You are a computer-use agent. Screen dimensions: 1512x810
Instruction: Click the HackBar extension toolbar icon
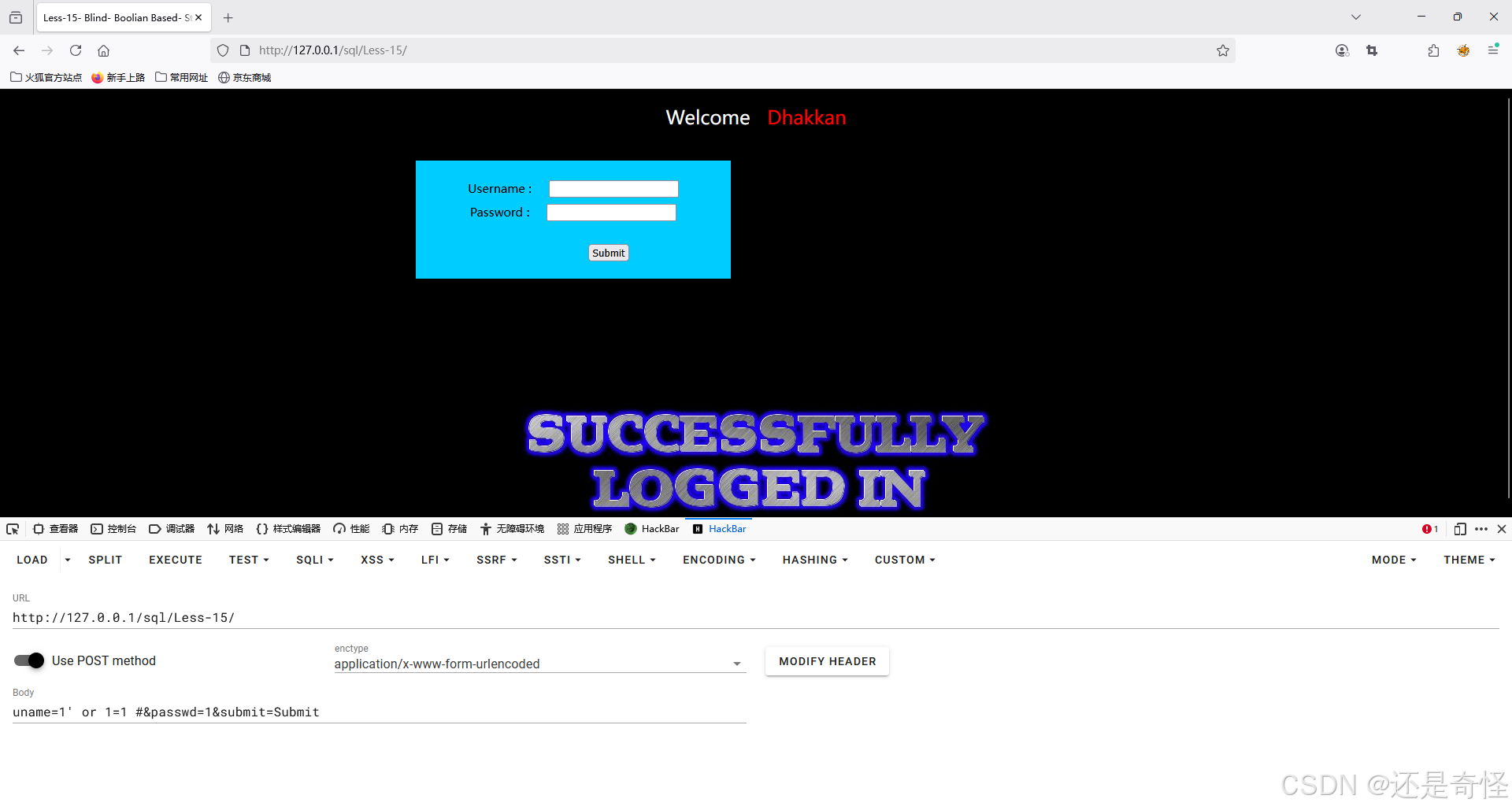tap(1463, 50)
